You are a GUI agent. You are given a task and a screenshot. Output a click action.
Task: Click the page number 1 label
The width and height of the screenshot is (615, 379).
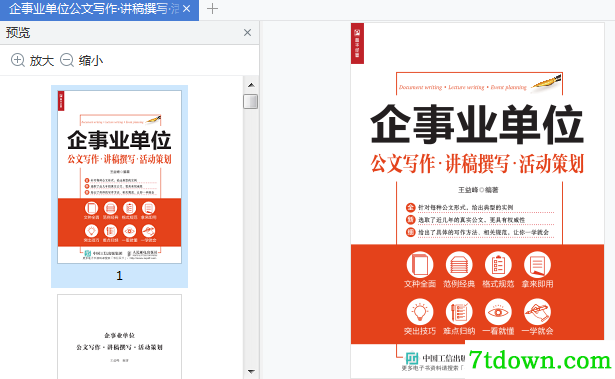coord(119,276)
